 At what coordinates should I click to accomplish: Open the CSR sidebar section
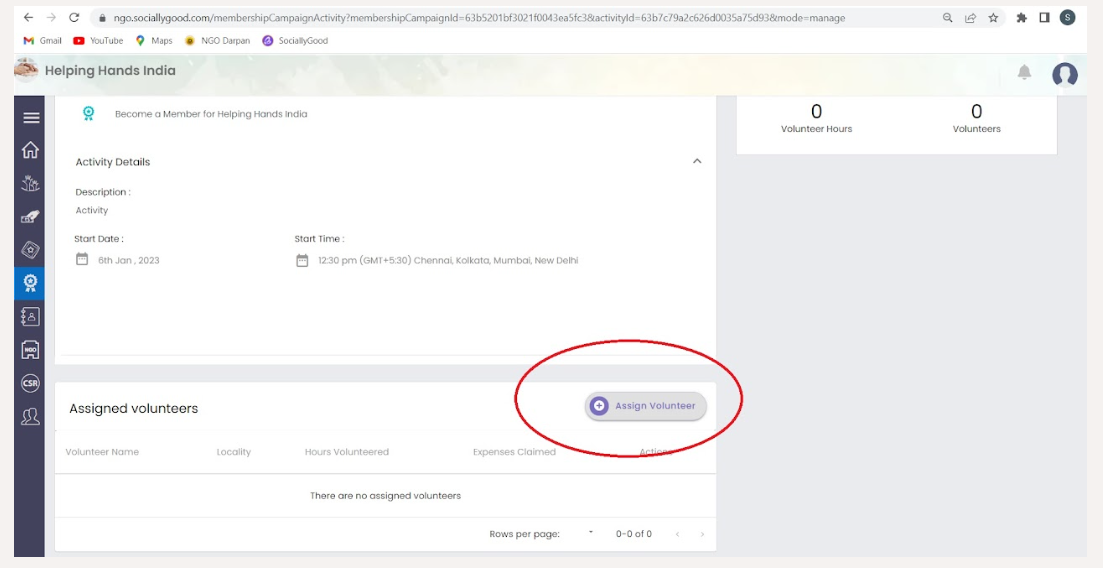click(30, 383)
